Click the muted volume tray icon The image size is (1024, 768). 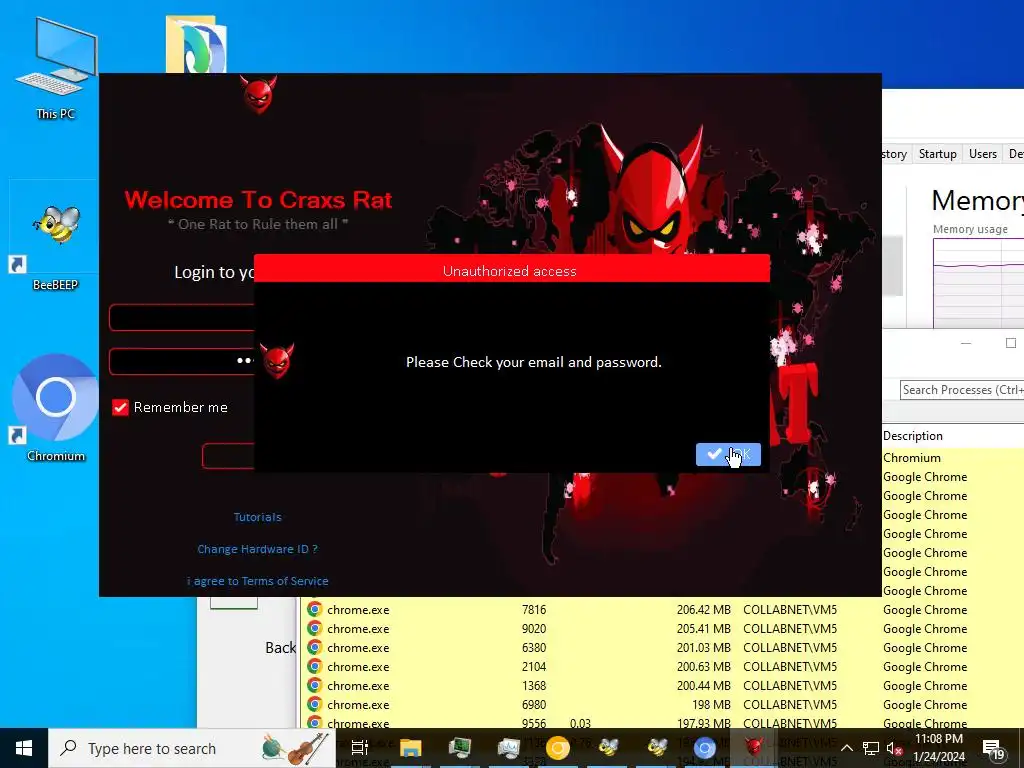coord(894,748)
